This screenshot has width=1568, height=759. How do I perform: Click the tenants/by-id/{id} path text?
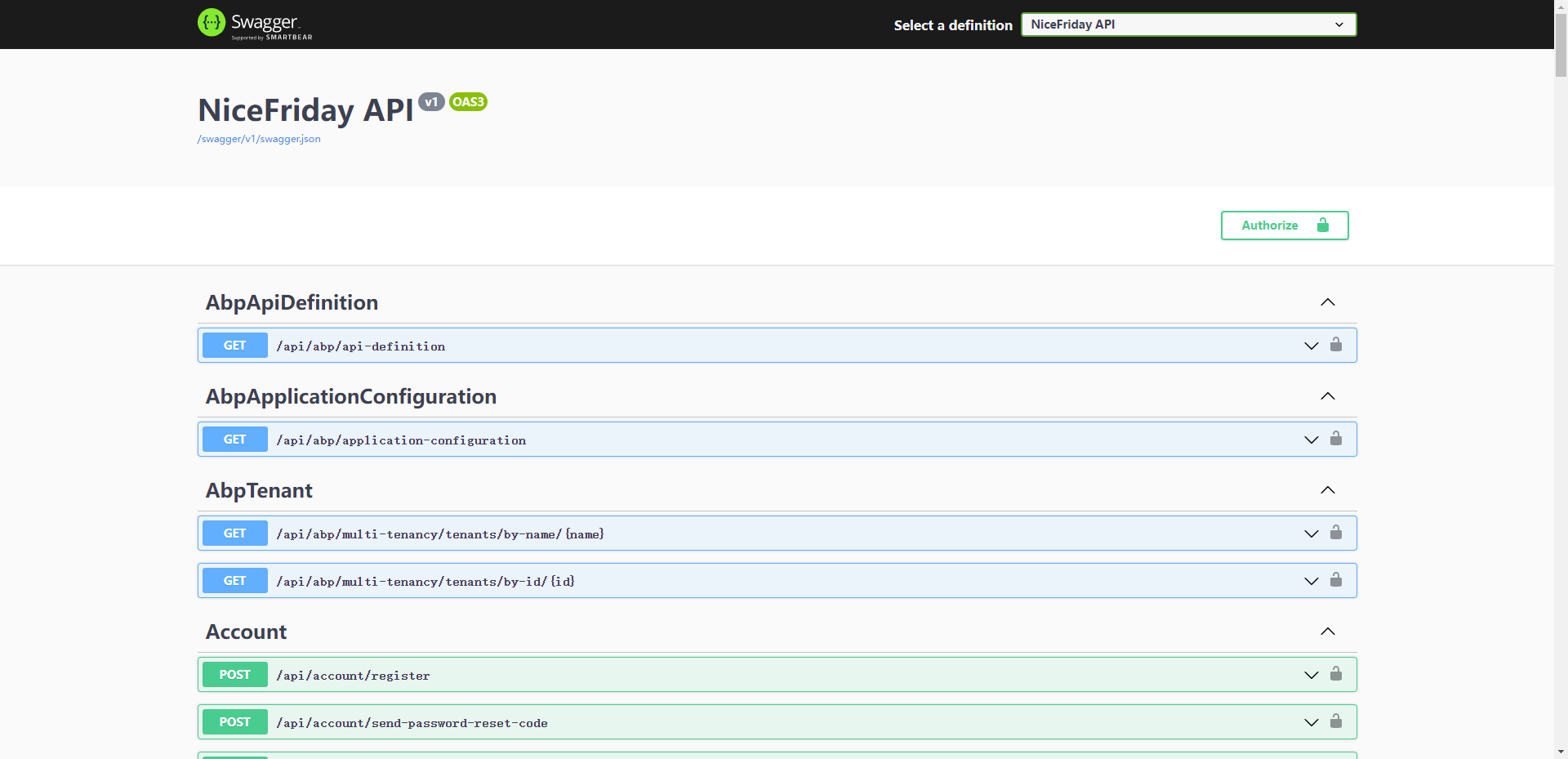click(425, 582)
